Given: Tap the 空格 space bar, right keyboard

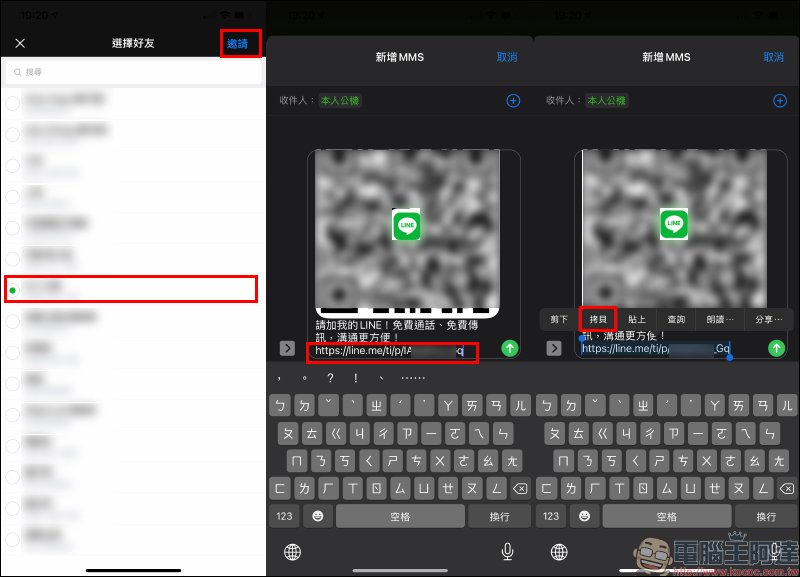Looking at the screenshot, I should click(667, 516).
